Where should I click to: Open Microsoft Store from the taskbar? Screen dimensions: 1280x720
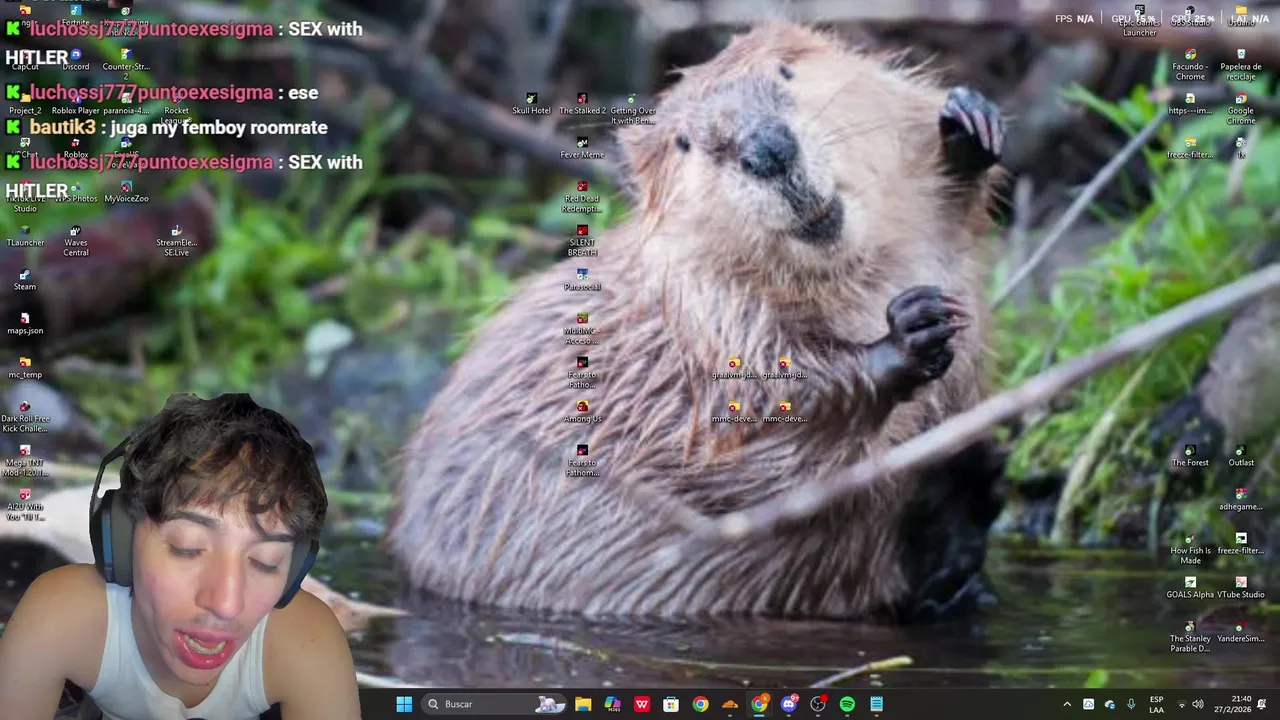tap(671, 704)
